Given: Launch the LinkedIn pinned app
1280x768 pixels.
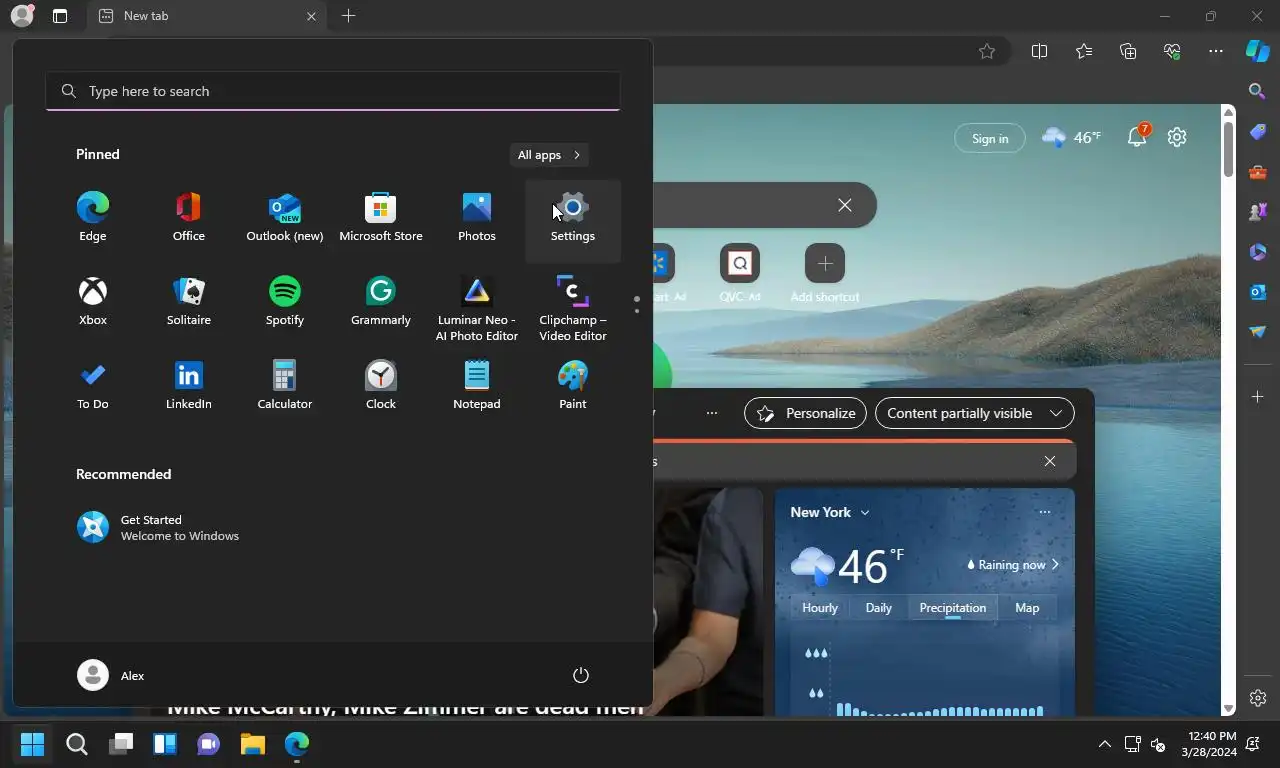Looking at the screenshot, I should tap(189, 387).
